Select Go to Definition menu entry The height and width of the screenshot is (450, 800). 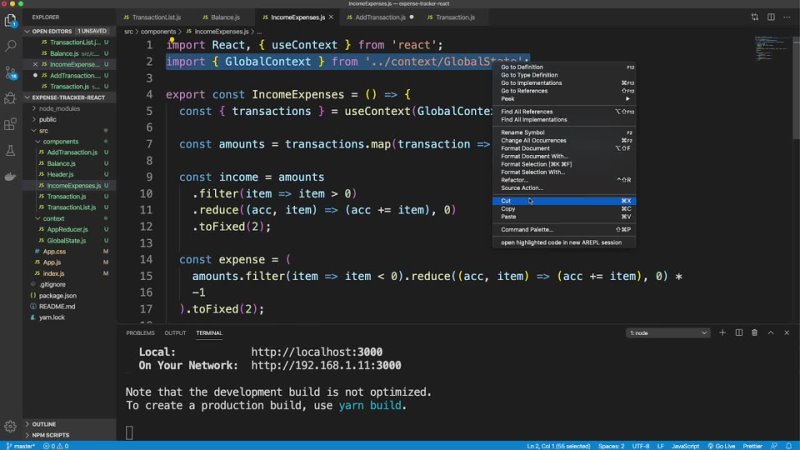pyautogui.click(x=564, y=67)
